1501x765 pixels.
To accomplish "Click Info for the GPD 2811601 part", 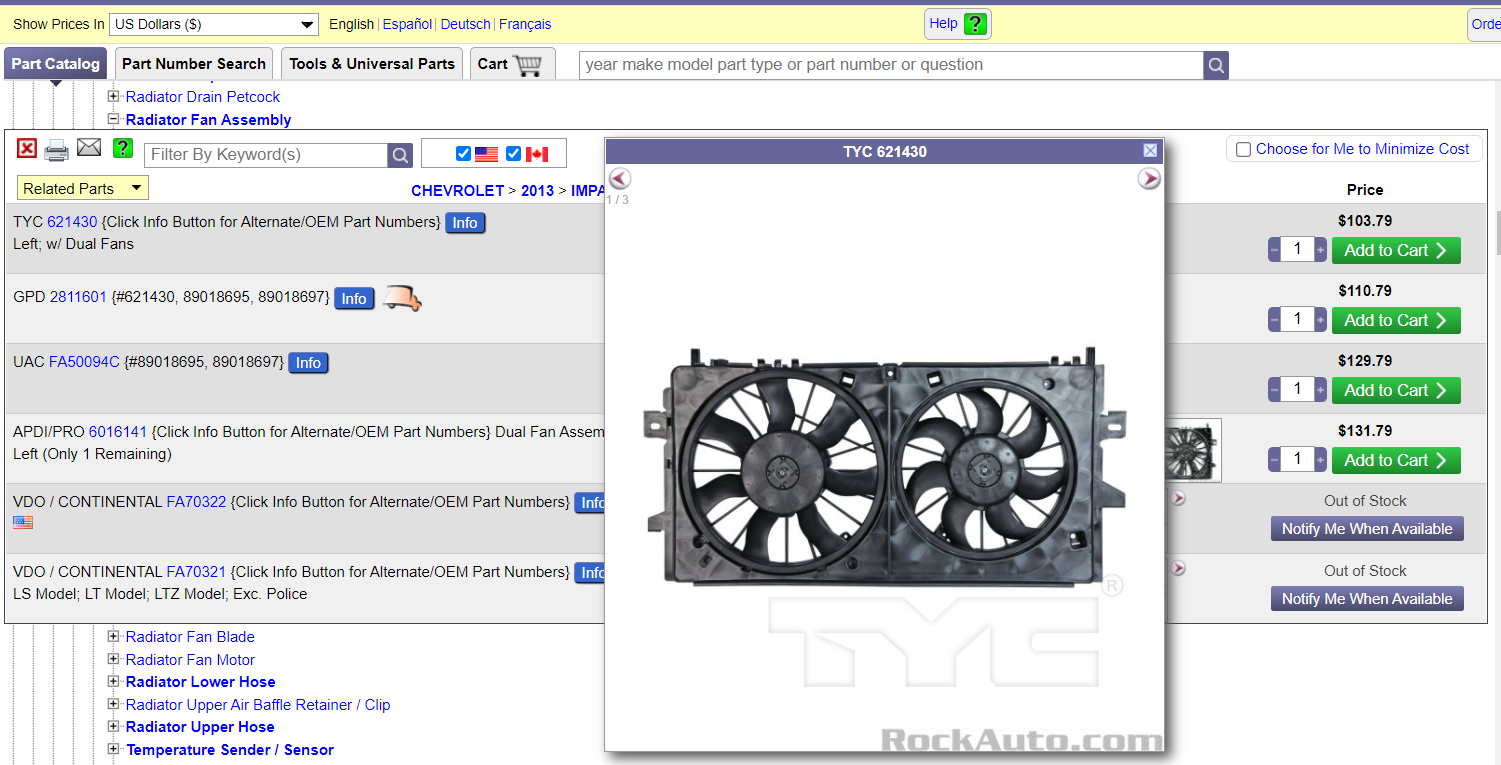I will click(x=354, y=298).
